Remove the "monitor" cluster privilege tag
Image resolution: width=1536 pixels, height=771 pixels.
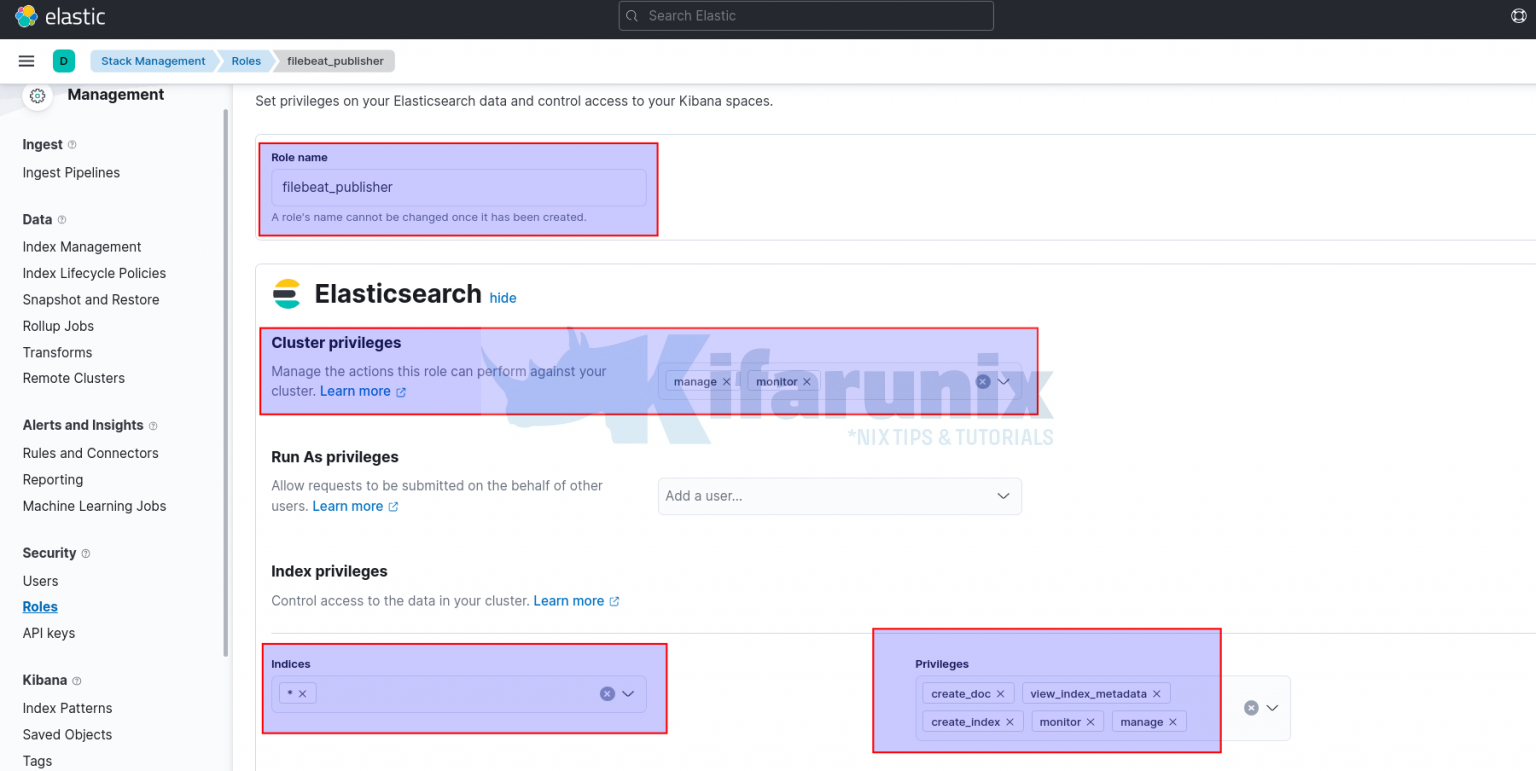coord(807,381)
